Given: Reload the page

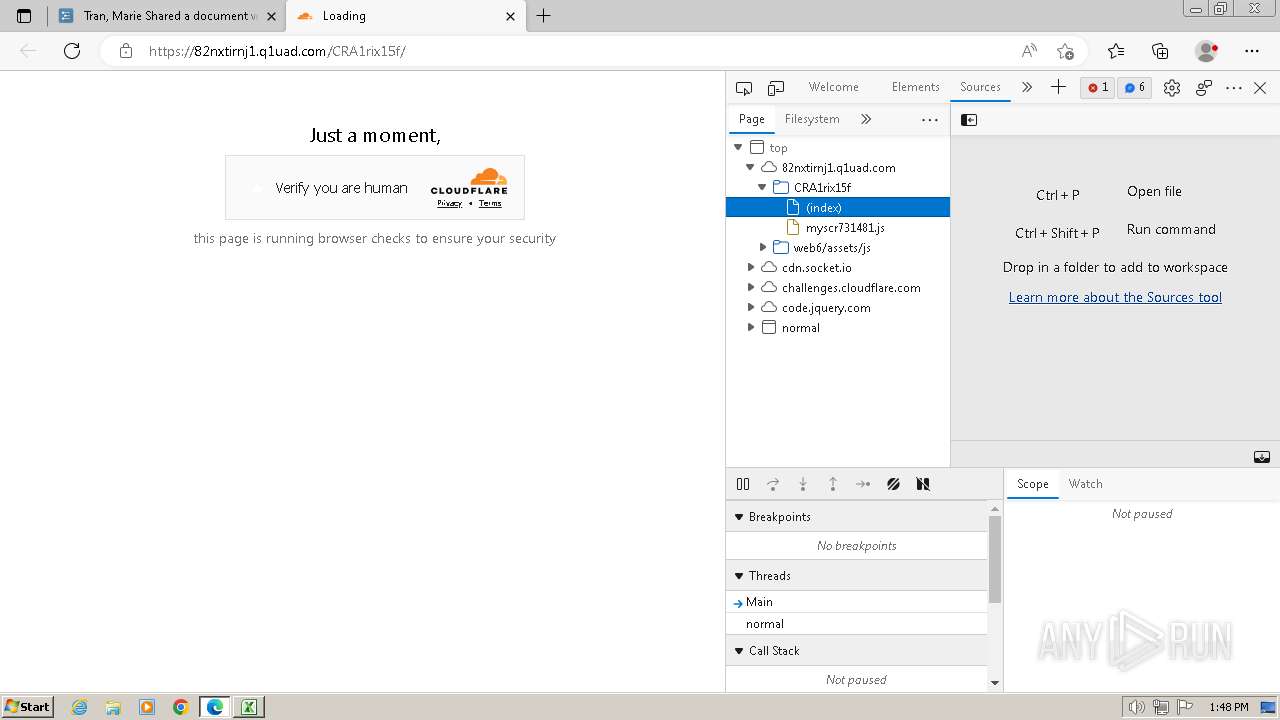Looking at the screenshot, I should pyautogui.click(x=72, y=51).
